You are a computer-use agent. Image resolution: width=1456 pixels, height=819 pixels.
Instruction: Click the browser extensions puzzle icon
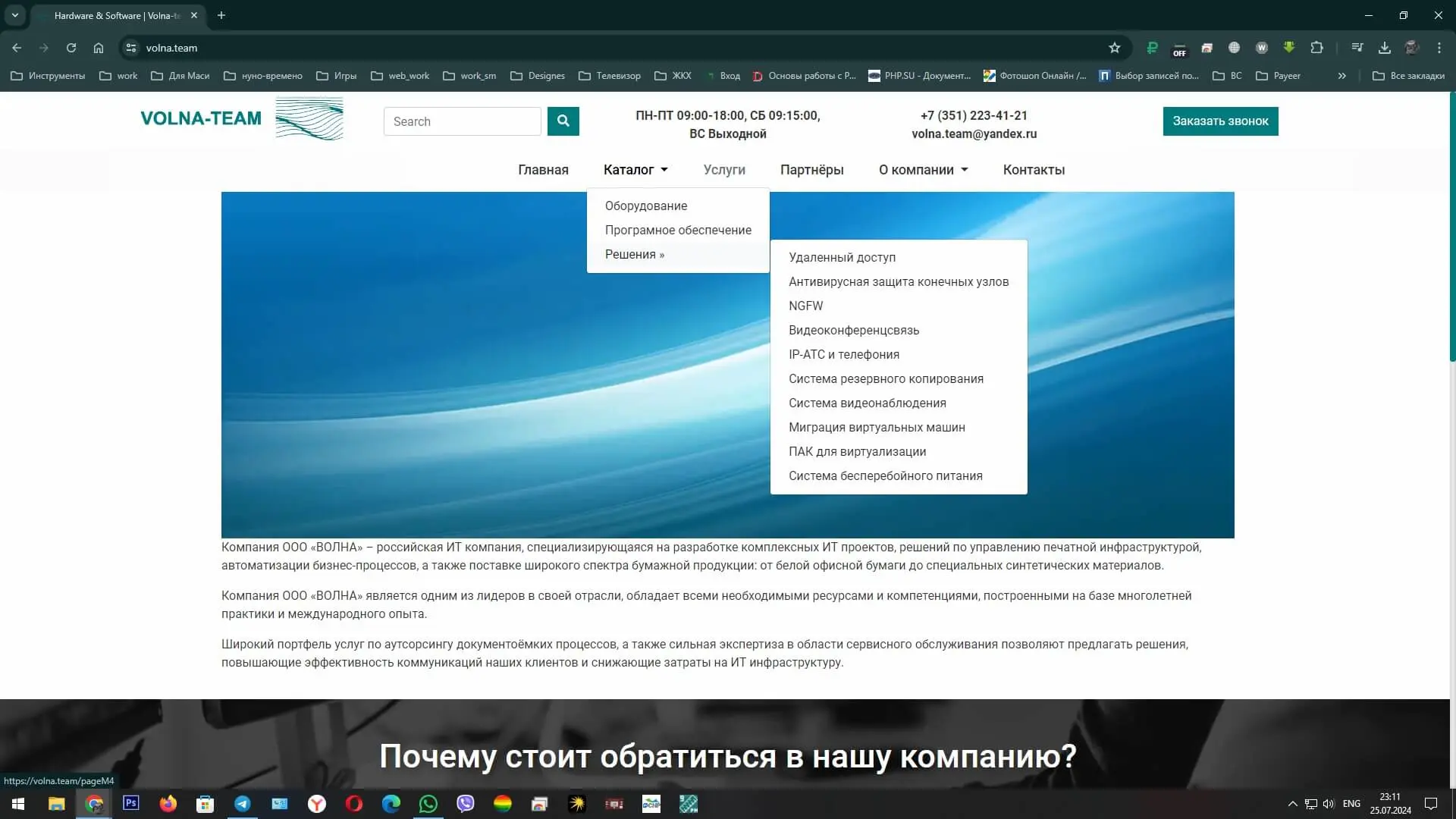point(1318,48)
